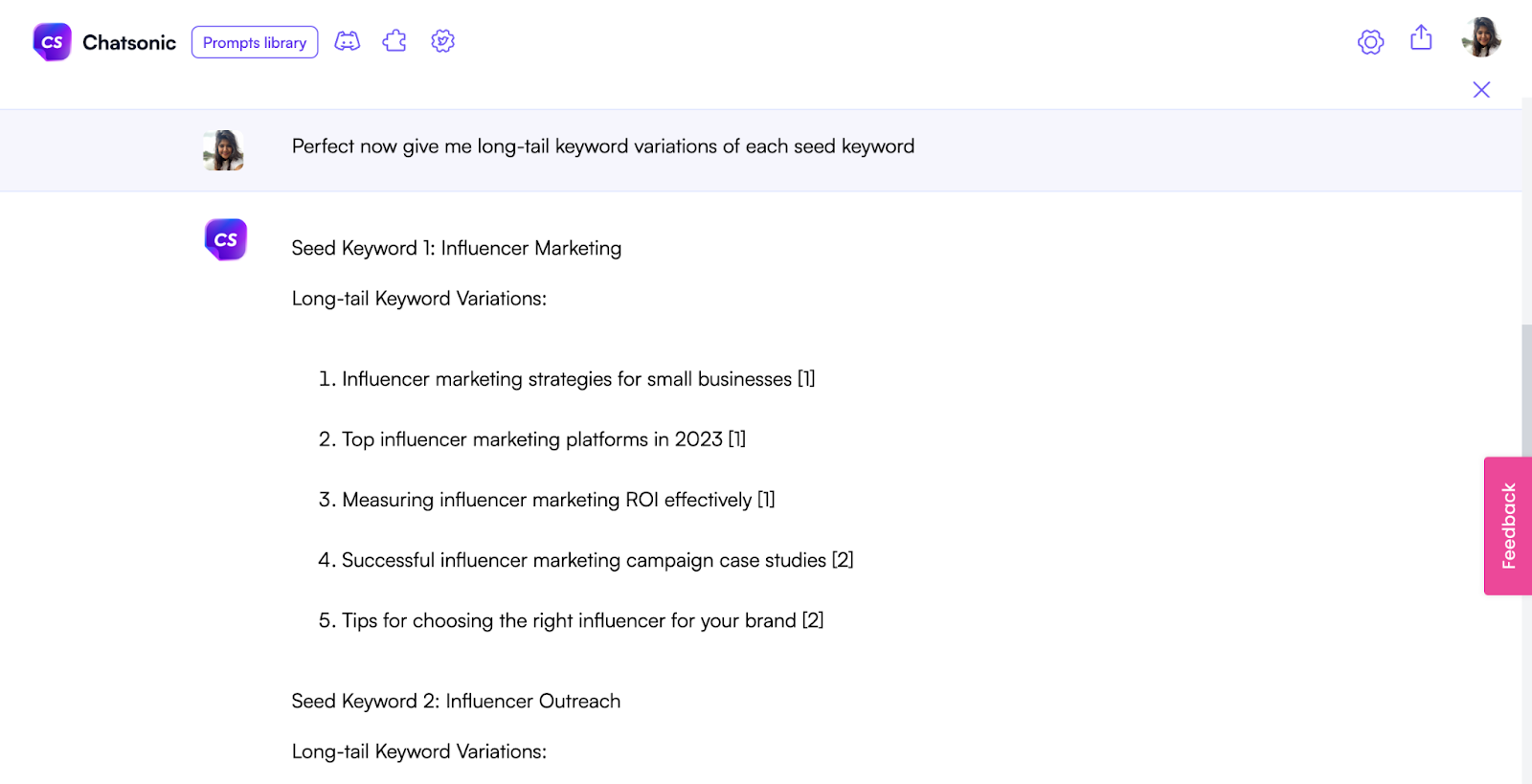The image size is (1532, 784).
Task: Click the Twitter verified badge icon
Action: pyautogui.click(x=442, y=41)
